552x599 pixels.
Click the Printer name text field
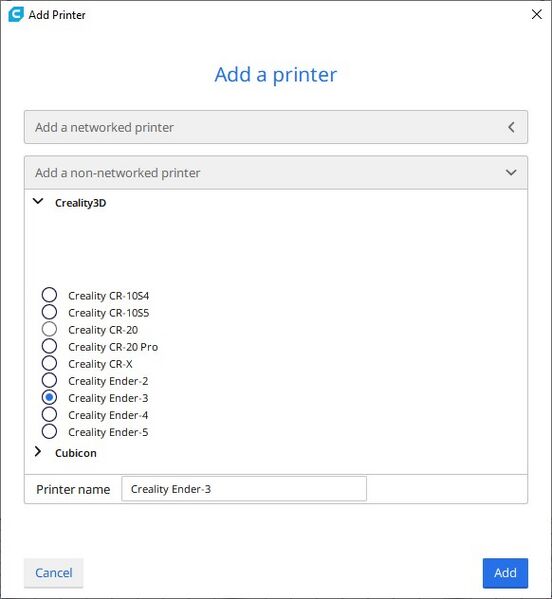244,489
